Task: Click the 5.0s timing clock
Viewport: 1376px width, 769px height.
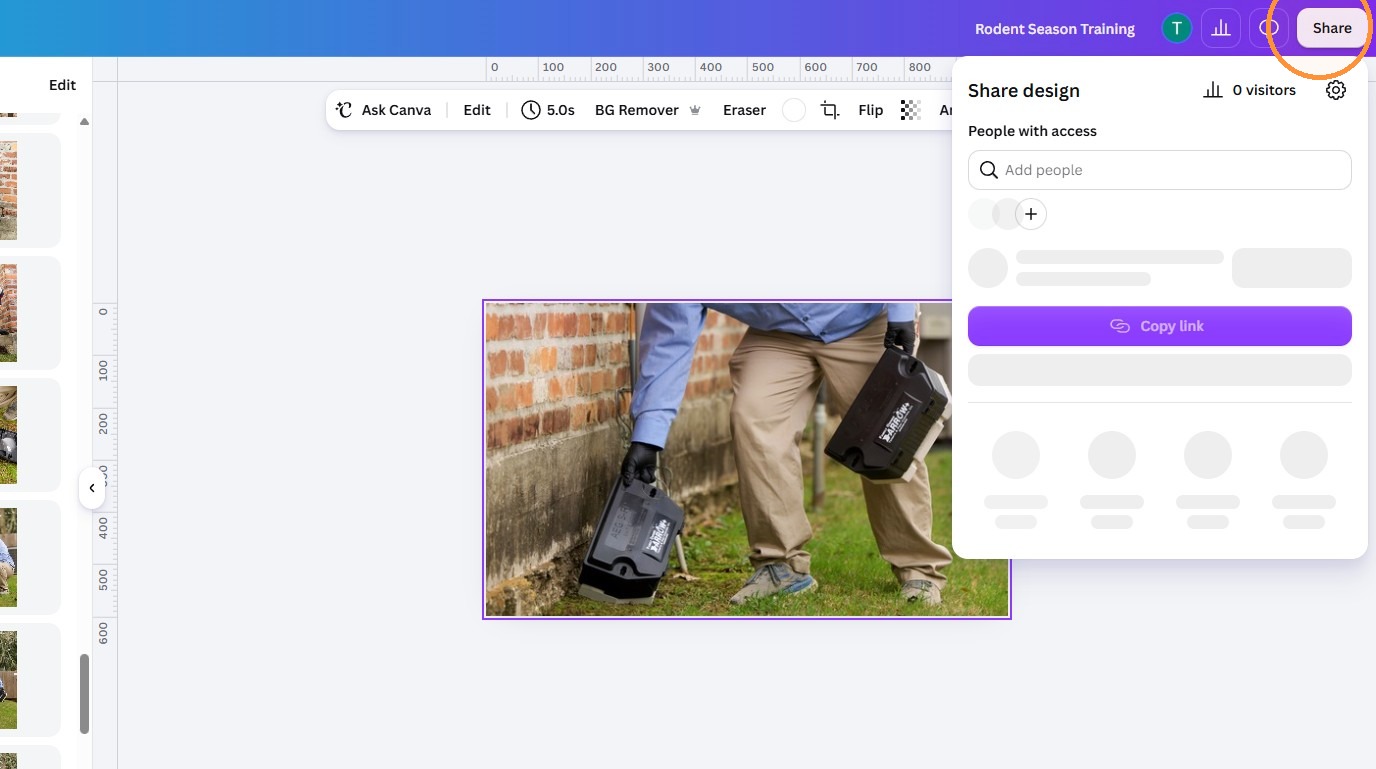Action: coord(548,110)
